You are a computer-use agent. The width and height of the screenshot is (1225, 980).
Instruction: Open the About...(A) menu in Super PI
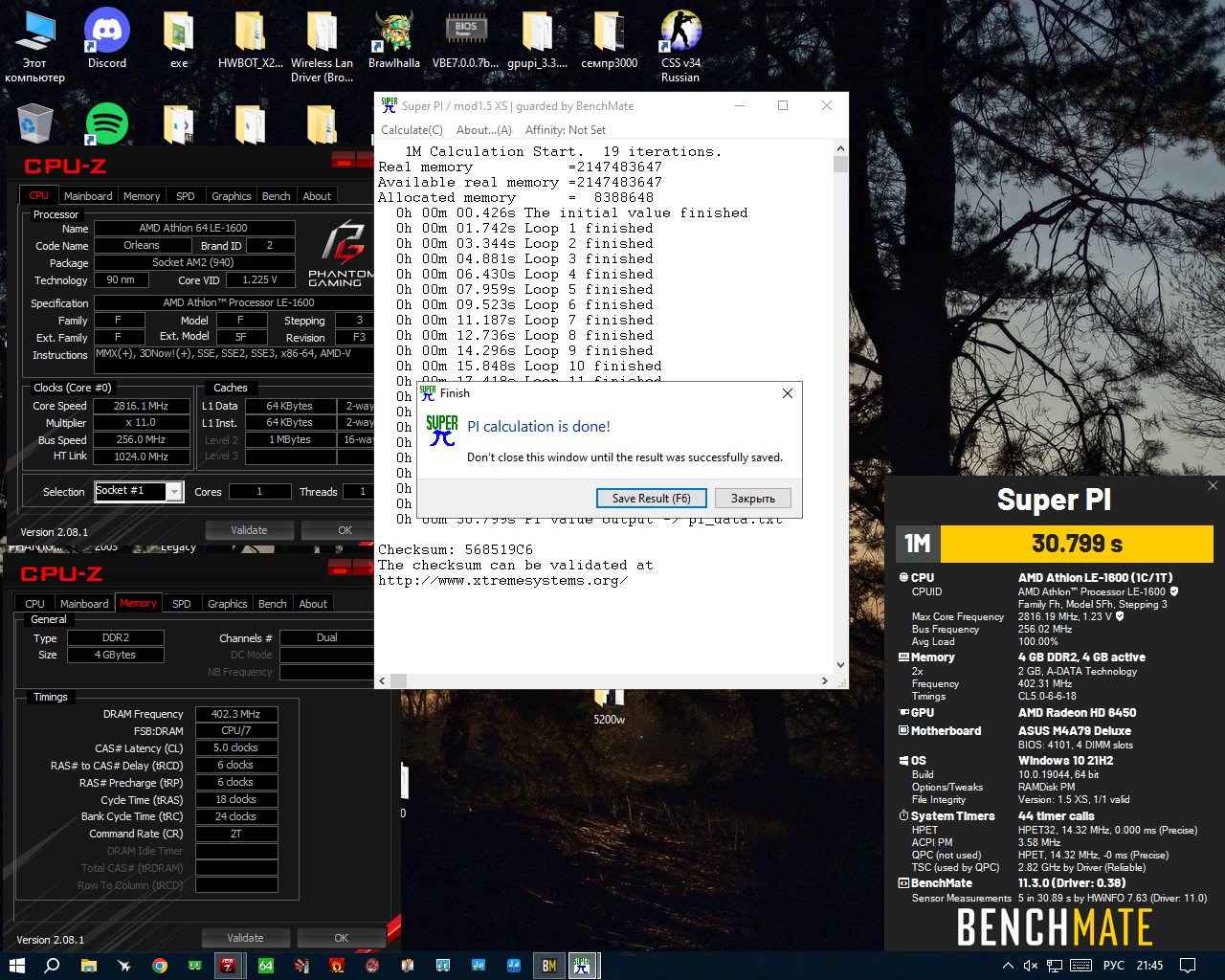click(x=484, y=130)
